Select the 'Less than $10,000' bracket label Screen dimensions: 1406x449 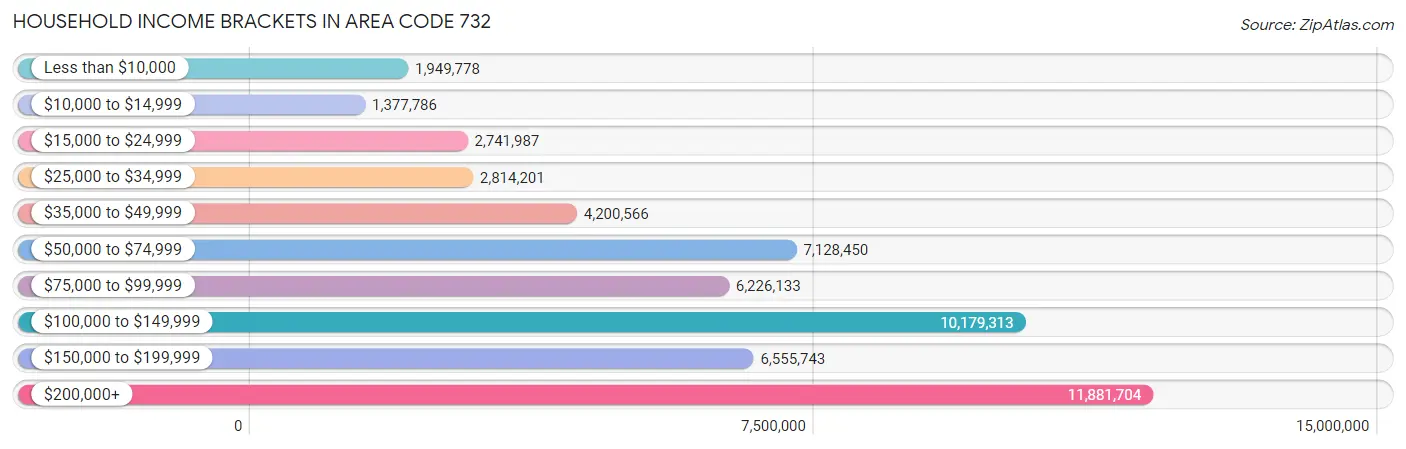[x=109, y=68]
